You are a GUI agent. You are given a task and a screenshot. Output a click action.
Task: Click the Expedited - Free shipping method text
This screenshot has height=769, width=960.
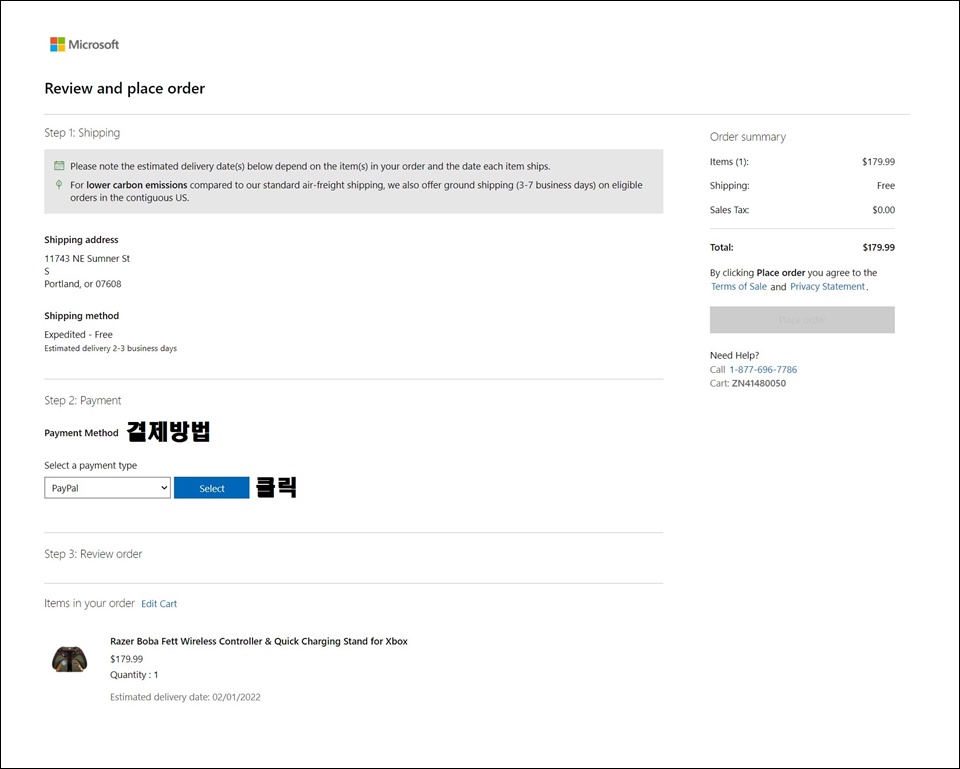(x=78, y=334)
